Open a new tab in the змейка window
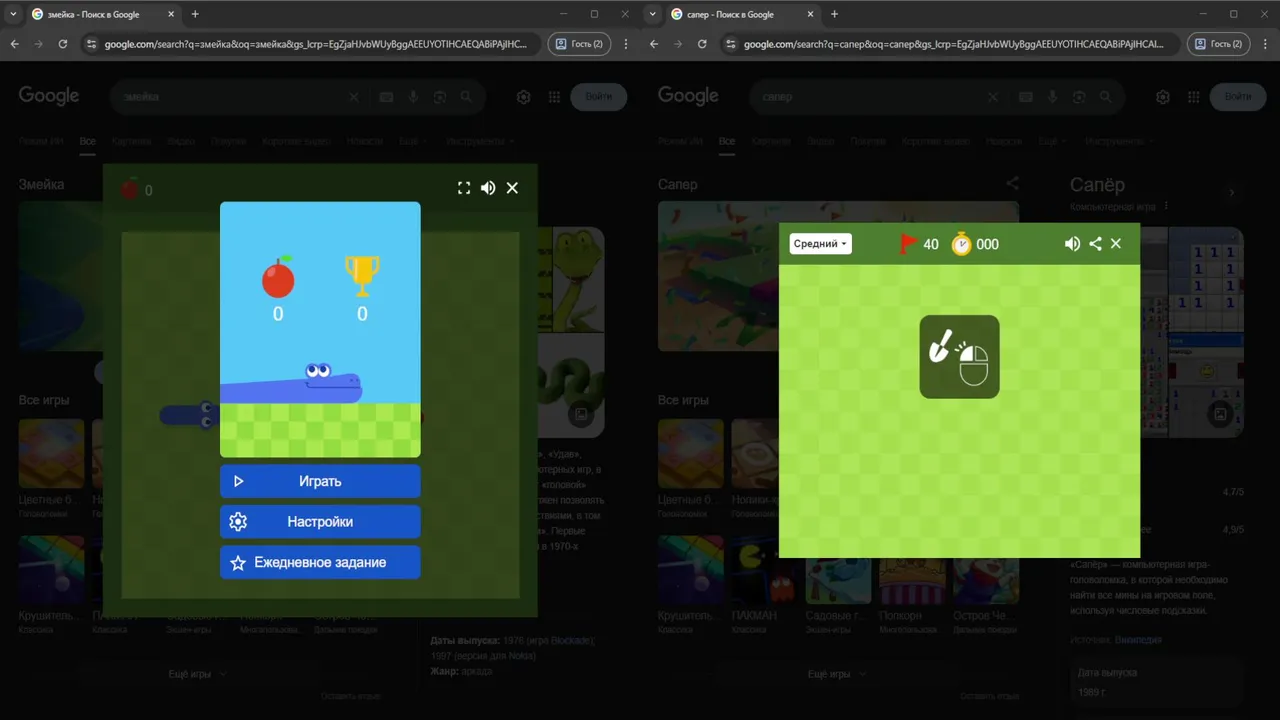 point(195,14)
